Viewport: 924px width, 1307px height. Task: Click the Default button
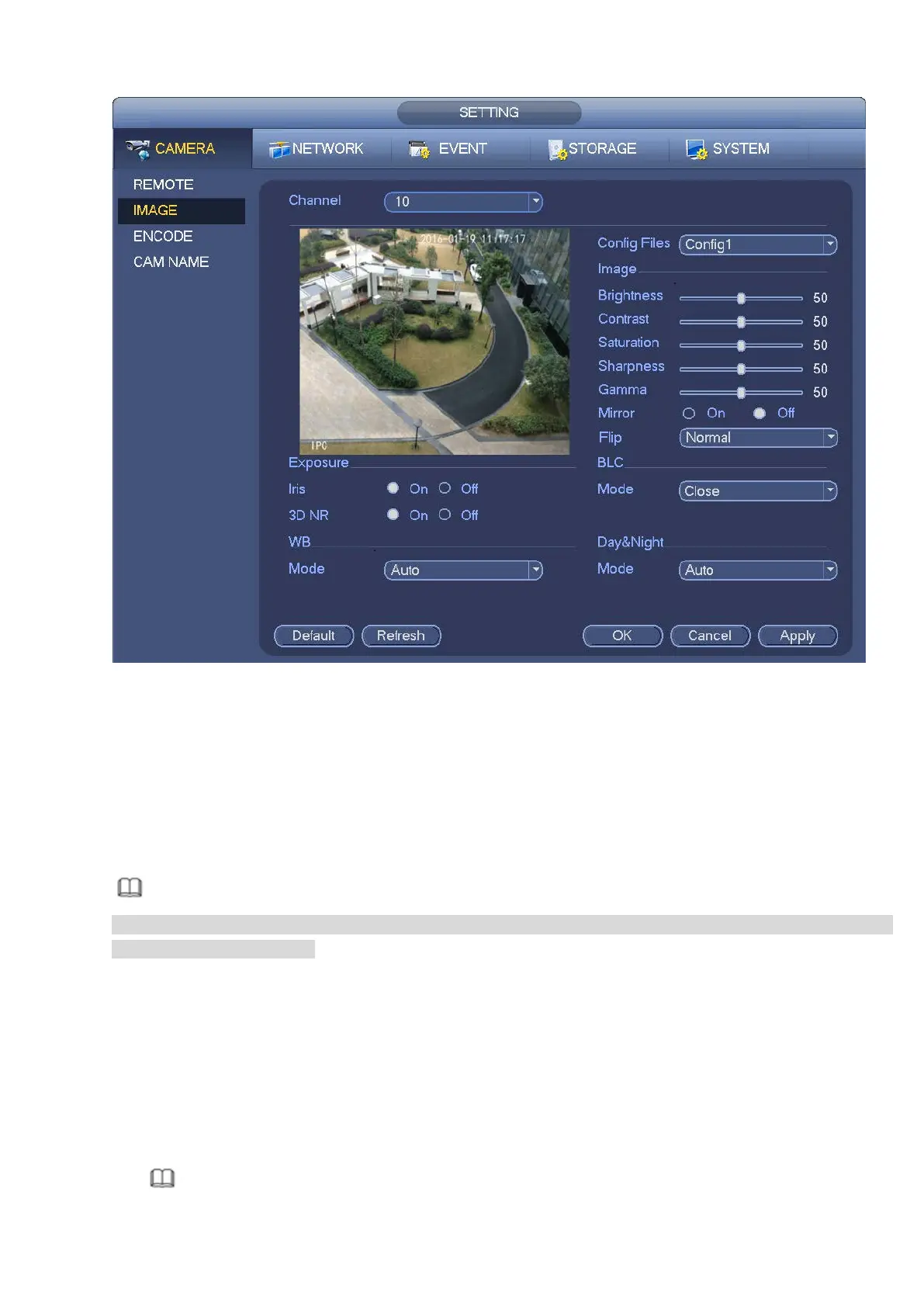tap(313, 636)
